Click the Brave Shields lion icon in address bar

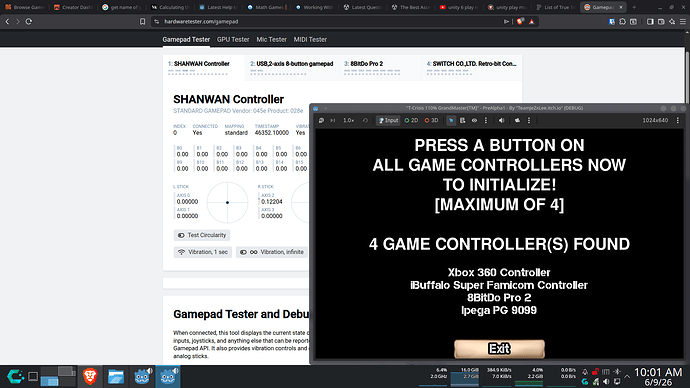(521, 21)
